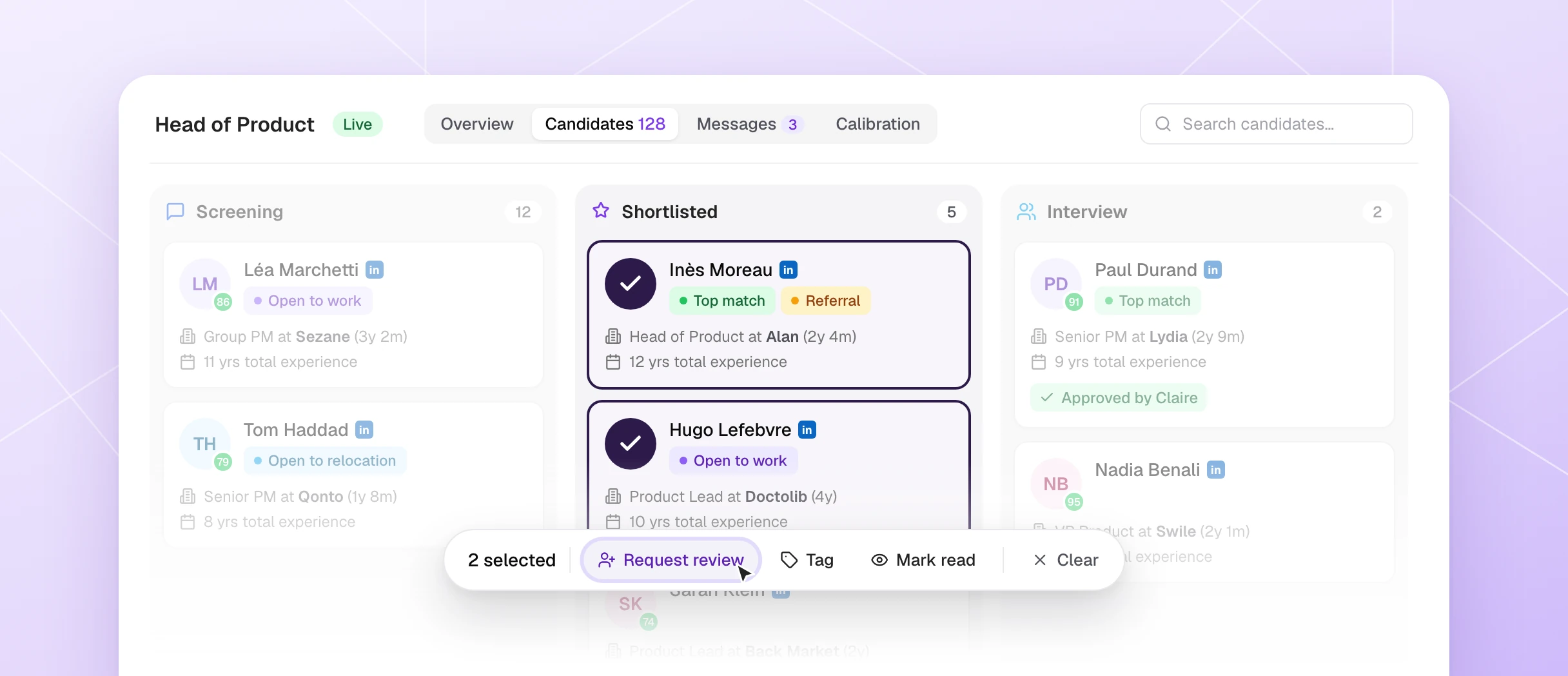This screenshot has width=1568, height=676.
Task: Click the search magnifier icon
Action: pyautogui.click(x=1163, y=124)
